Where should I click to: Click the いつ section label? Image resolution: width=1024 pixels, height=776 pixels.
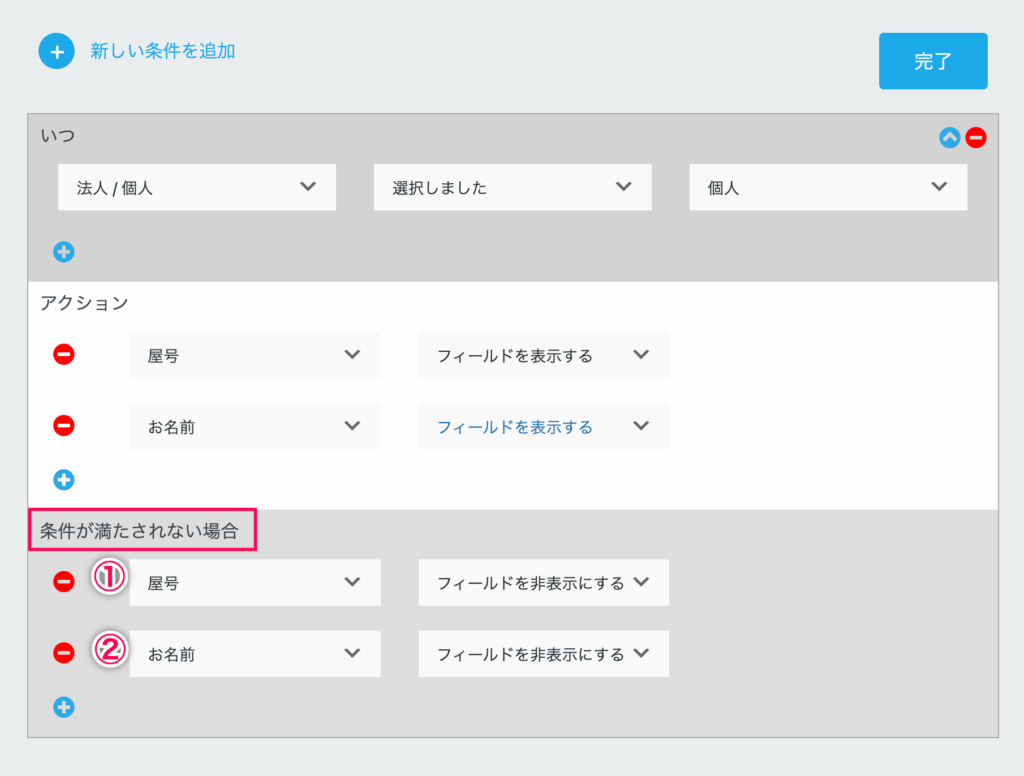57,136
